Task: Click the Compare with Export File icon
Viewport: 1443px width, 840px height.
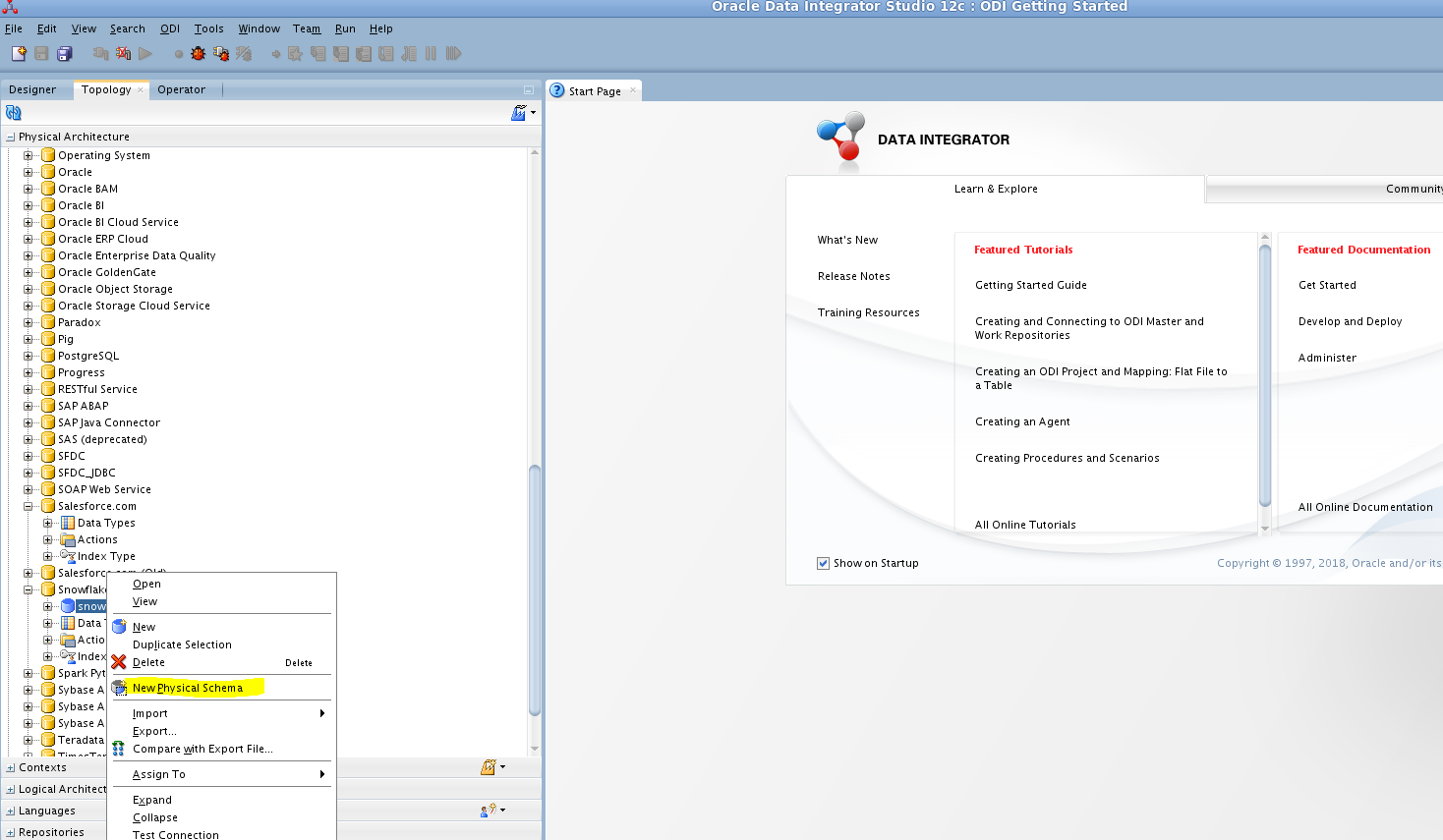Action: click(119, 749)
